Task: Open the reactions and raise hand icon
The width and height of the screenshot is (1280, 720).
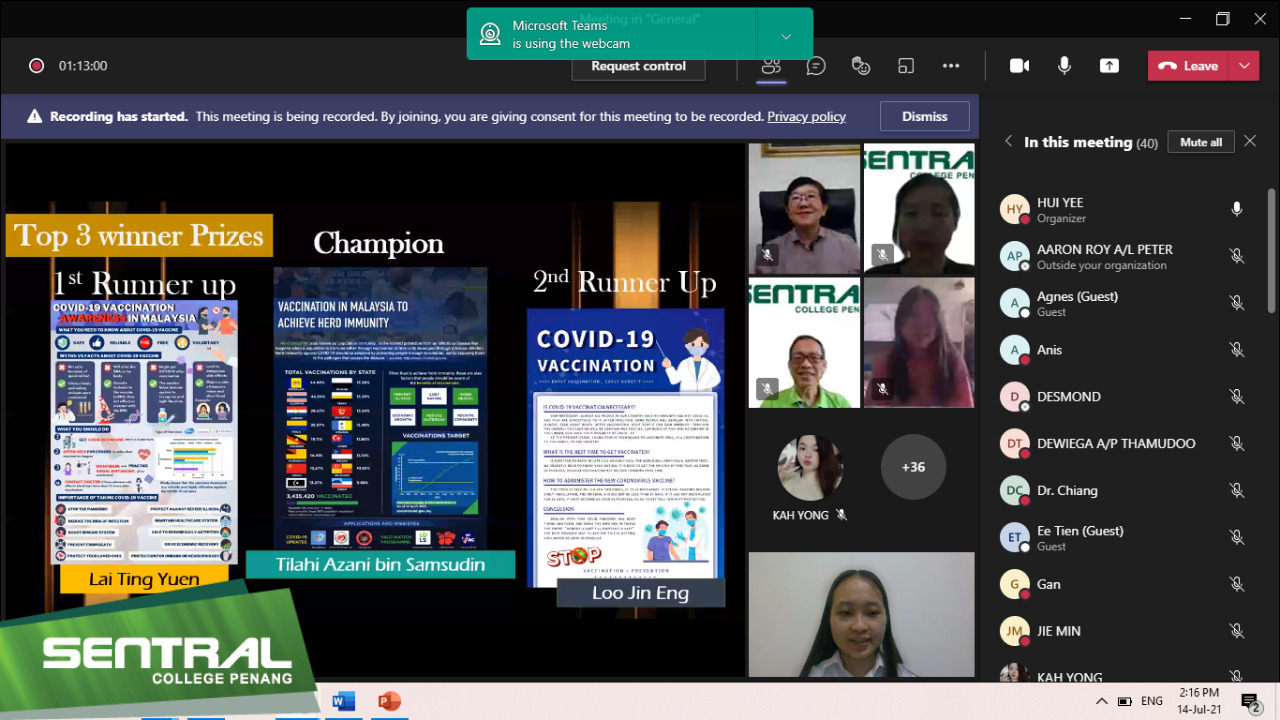Action: [x=861, y=66]
